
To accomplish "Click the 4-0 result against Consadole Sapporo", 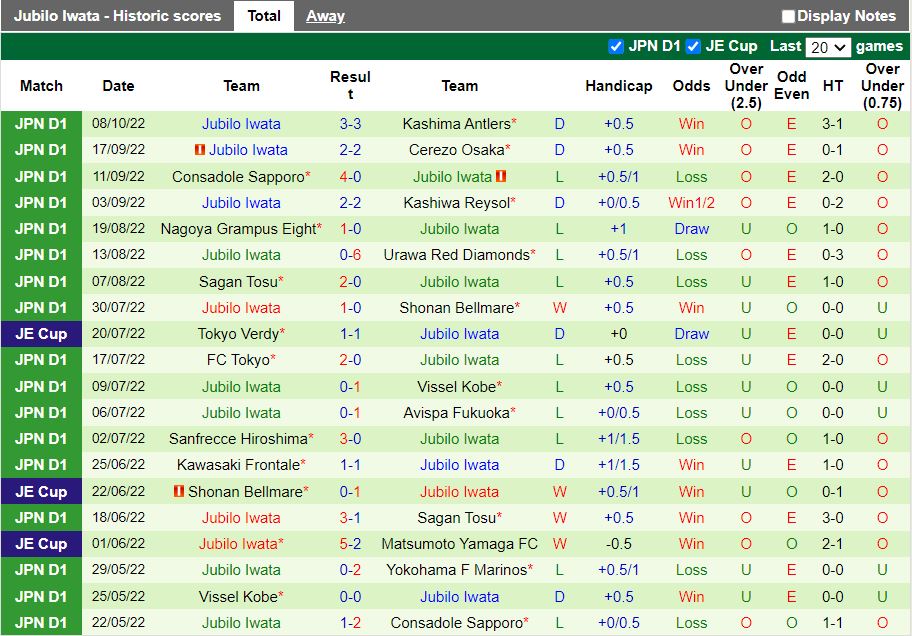I will tap(350, 177).
